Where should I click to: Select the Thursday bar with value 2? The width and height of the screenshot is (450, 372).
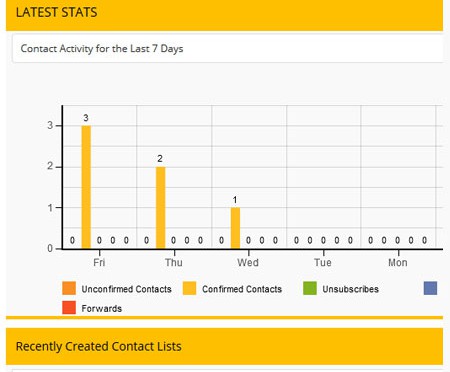pos(160,208)
